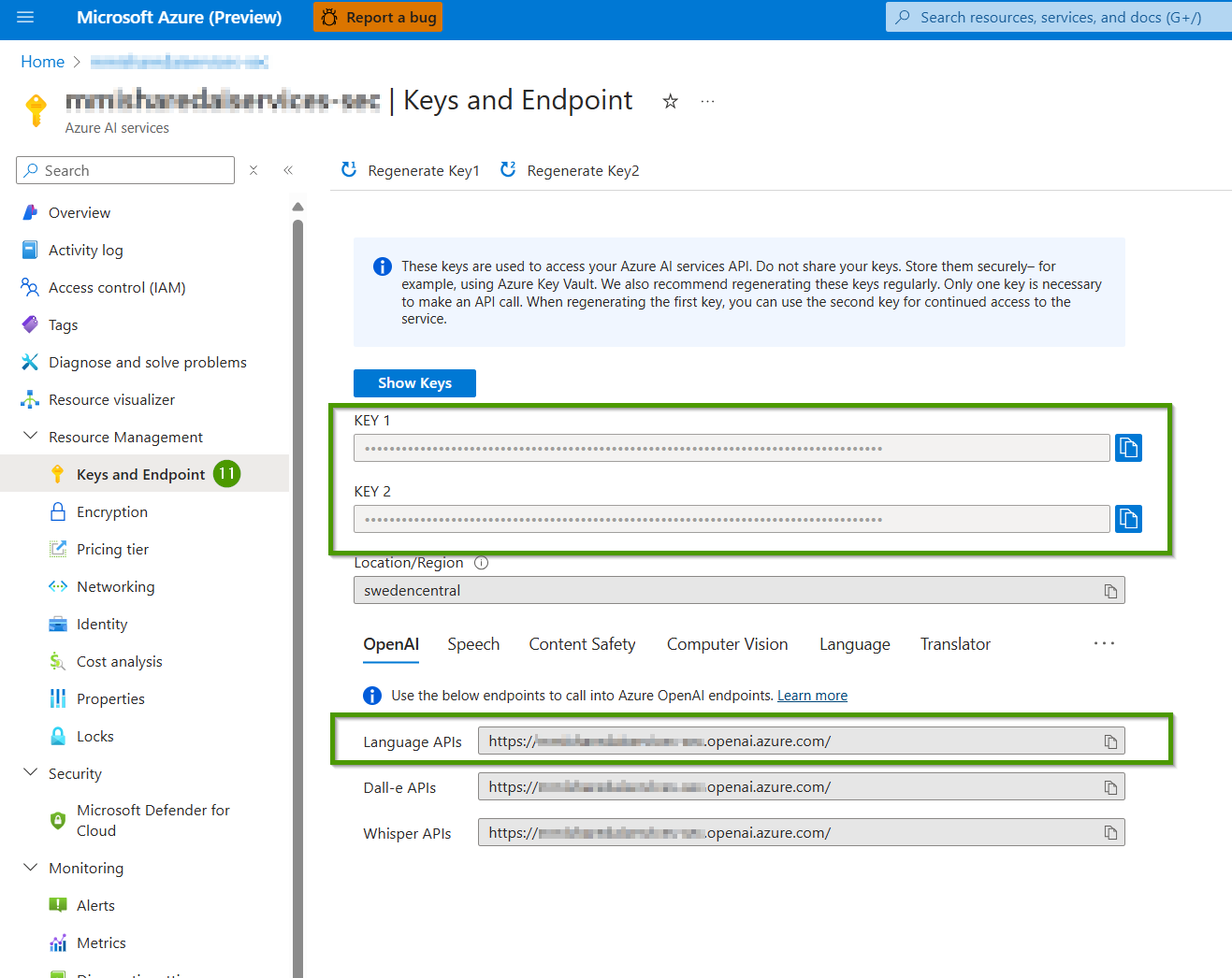Collapse the Monitoring section
This screenshot has width=1232, height=978.
point(31,868)
